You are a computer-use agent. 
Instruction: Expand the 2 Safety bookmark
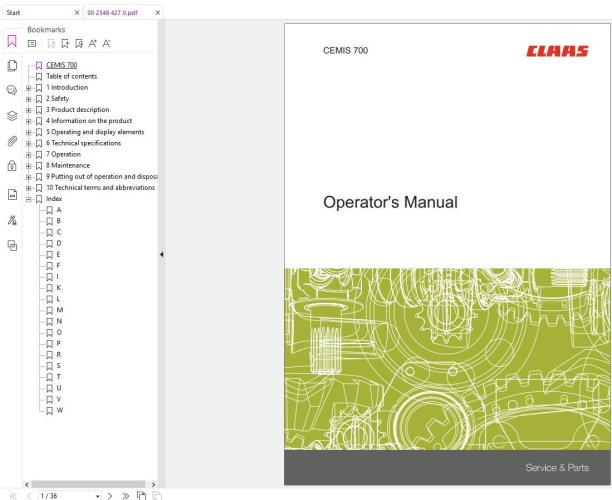click(28, 99)
